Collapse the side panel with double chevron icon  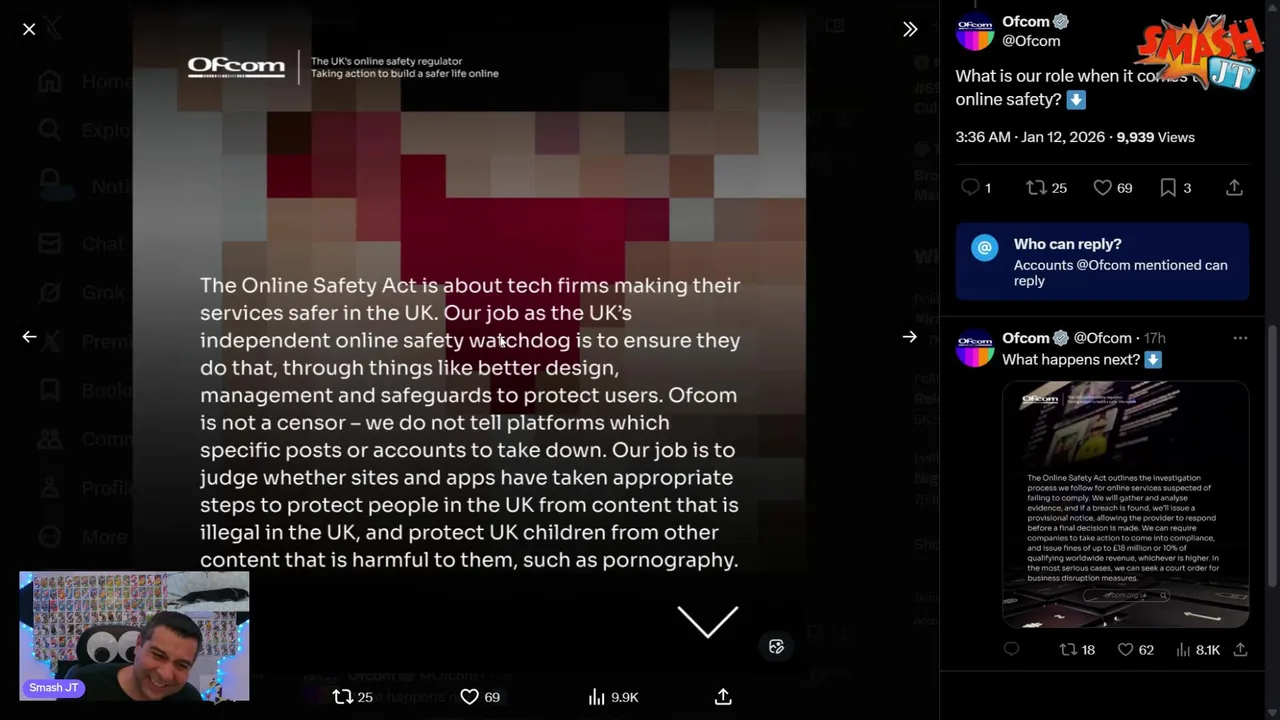910,30
